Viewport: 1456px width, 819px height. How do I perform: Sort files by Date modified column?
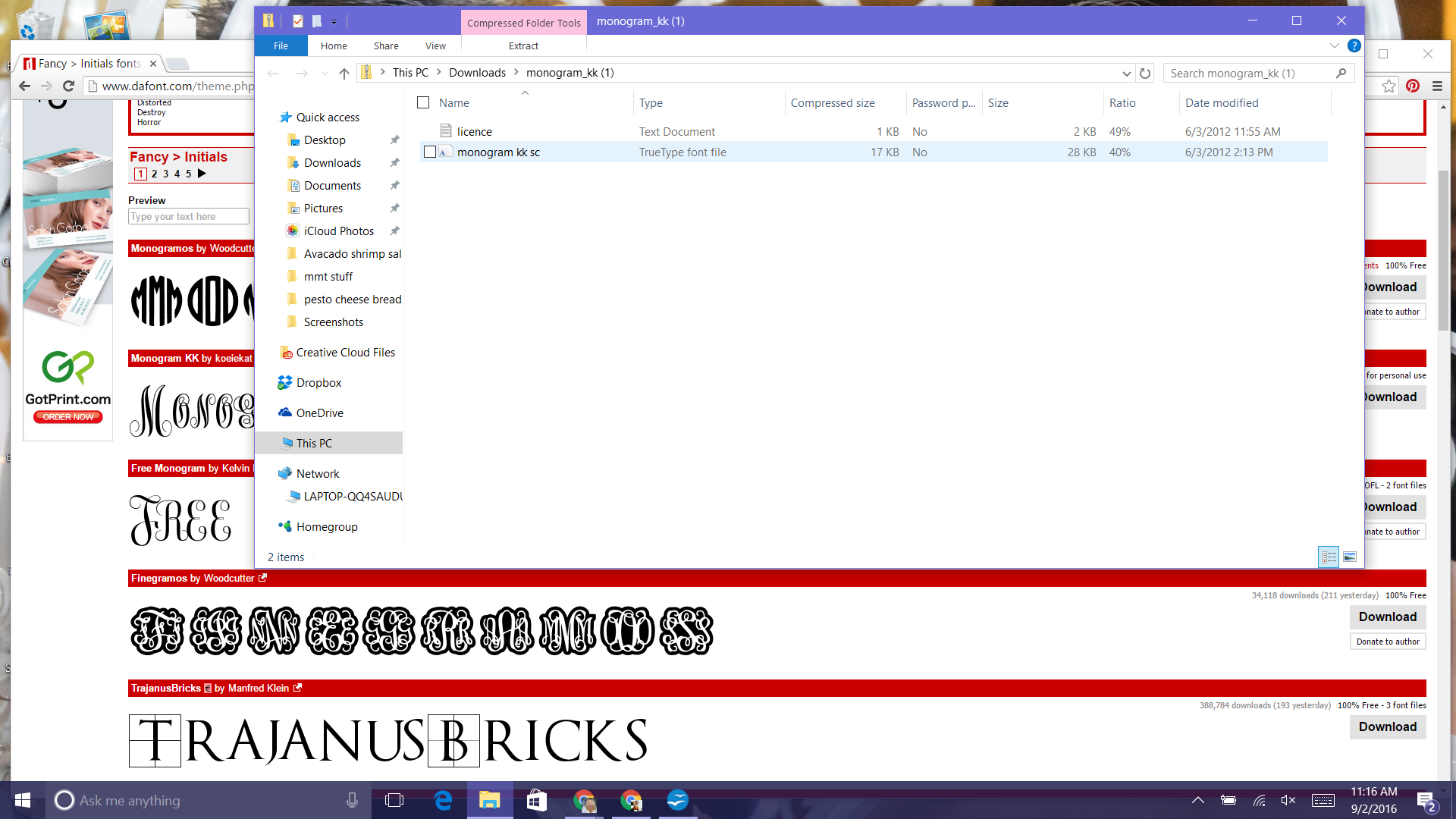pyautogui.click(x=1222, y=102)
